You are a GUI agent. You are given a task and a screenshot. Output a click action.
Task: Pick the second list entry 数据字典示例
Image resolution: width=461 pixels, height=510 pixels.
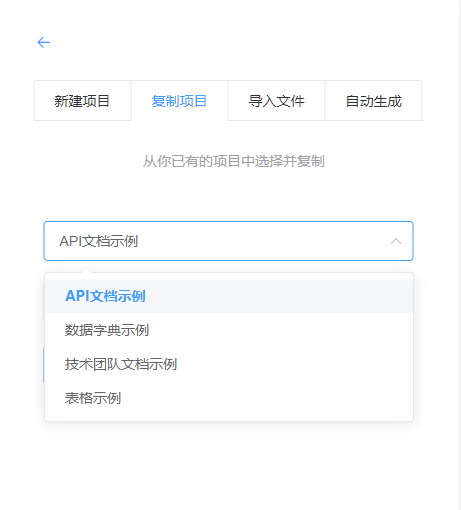click(x=229, y=330)
